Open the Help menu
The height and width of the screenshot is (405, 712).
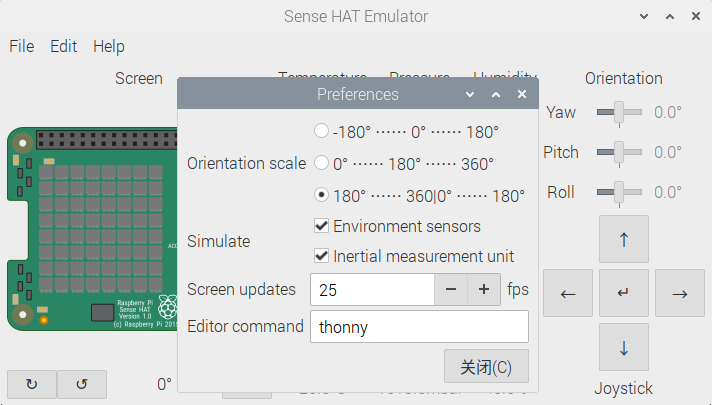(109, 46)
